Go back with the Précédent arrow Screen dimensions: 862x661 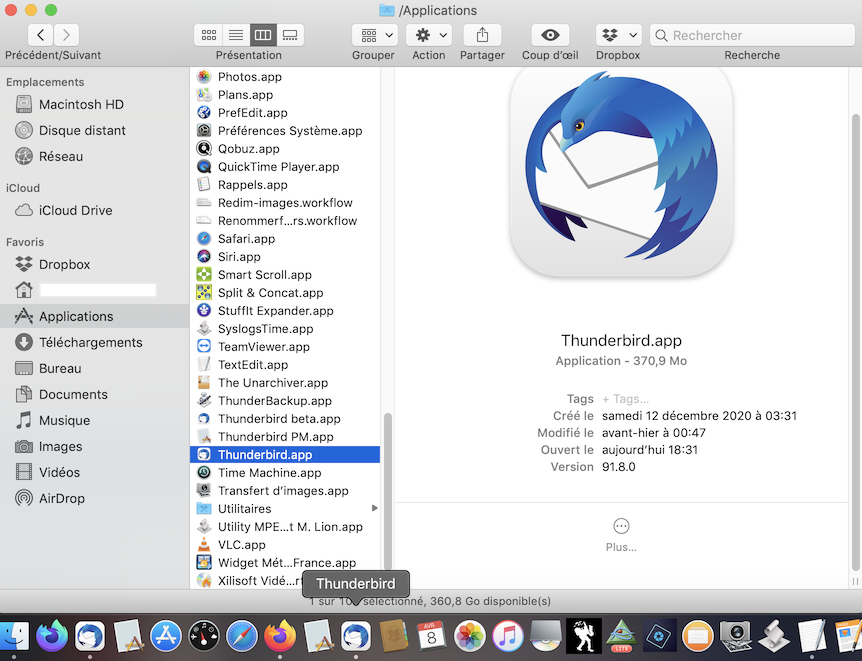(41, 35)
